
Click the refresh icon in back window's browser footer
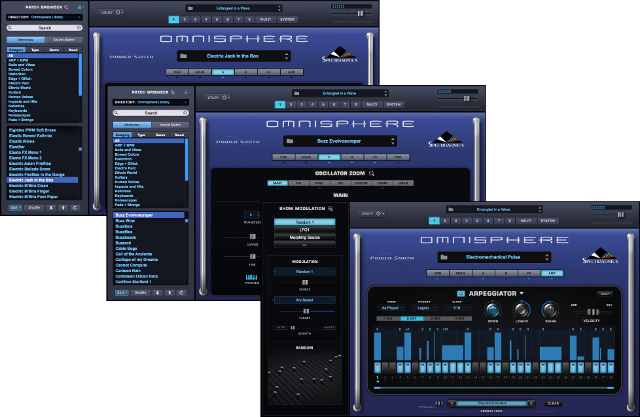[75, 208]
